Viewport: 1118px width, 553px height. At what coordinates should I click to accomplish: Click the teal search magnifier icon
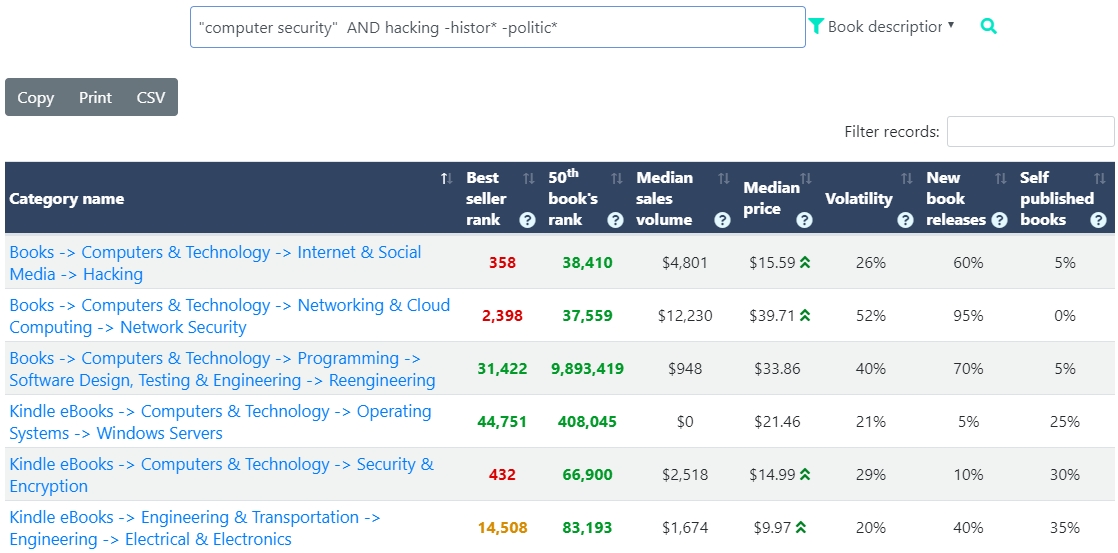tap(988, 27)
